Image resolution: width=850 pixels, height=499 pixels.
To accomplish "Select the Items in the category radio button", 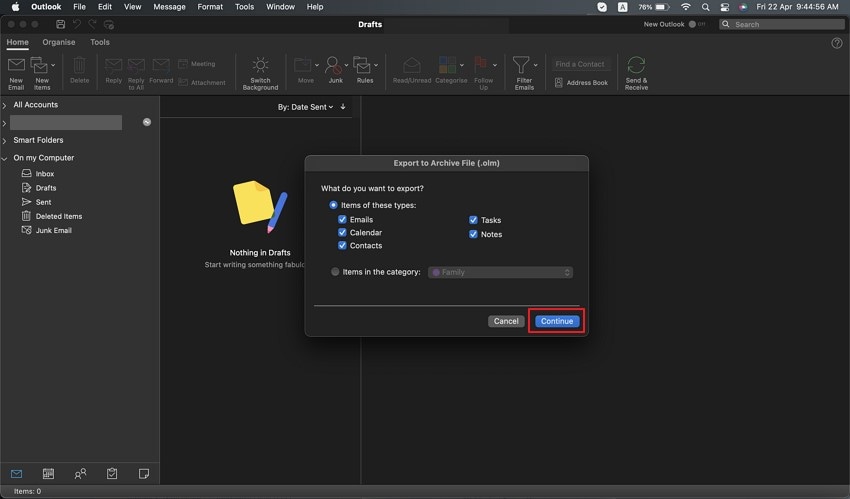I will tap(335, 272).
